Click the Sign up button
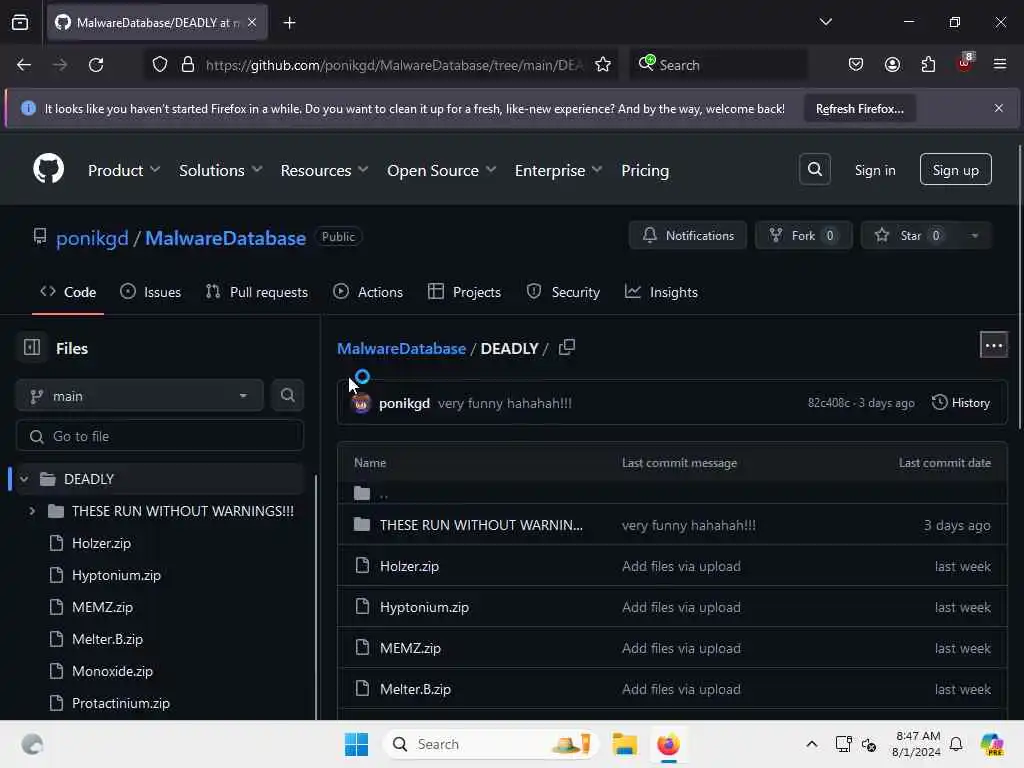 point(955,170)
